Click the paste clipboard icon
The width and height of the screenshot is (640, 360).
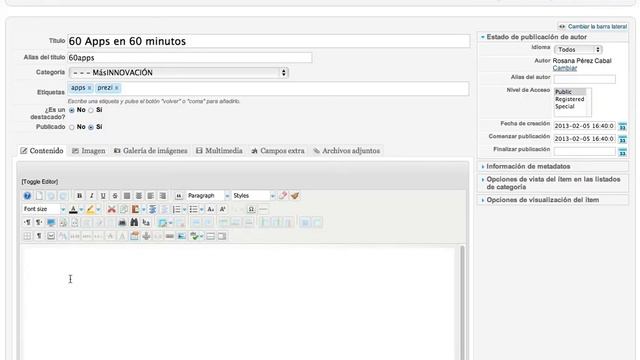[x=135, y=209]
